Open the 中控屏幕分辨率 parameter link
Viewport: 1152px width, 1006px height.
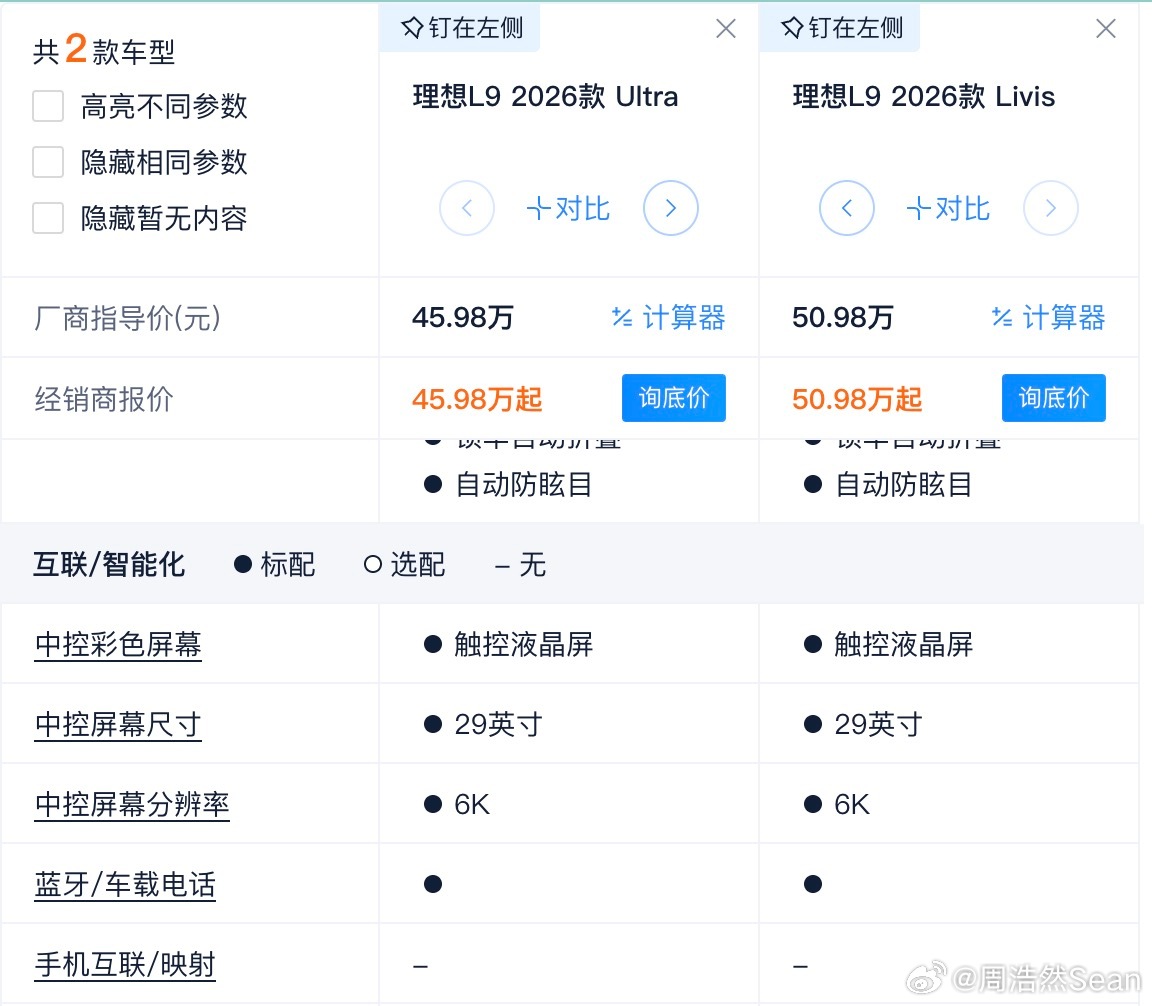point(132,805)
